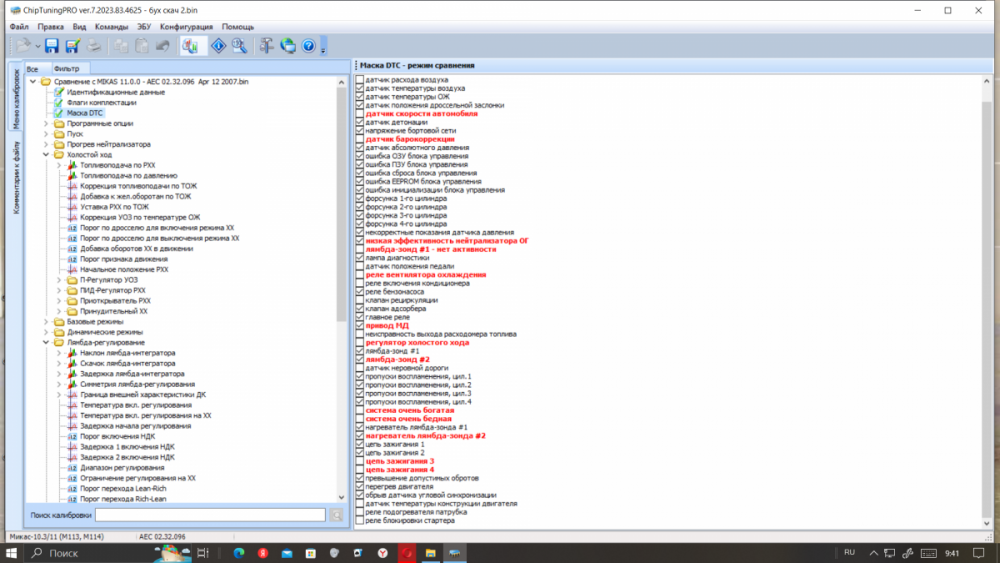1000x563 pixels.
Task: Select 'Порог включения НДК' calibration
Action: [117, 437]
